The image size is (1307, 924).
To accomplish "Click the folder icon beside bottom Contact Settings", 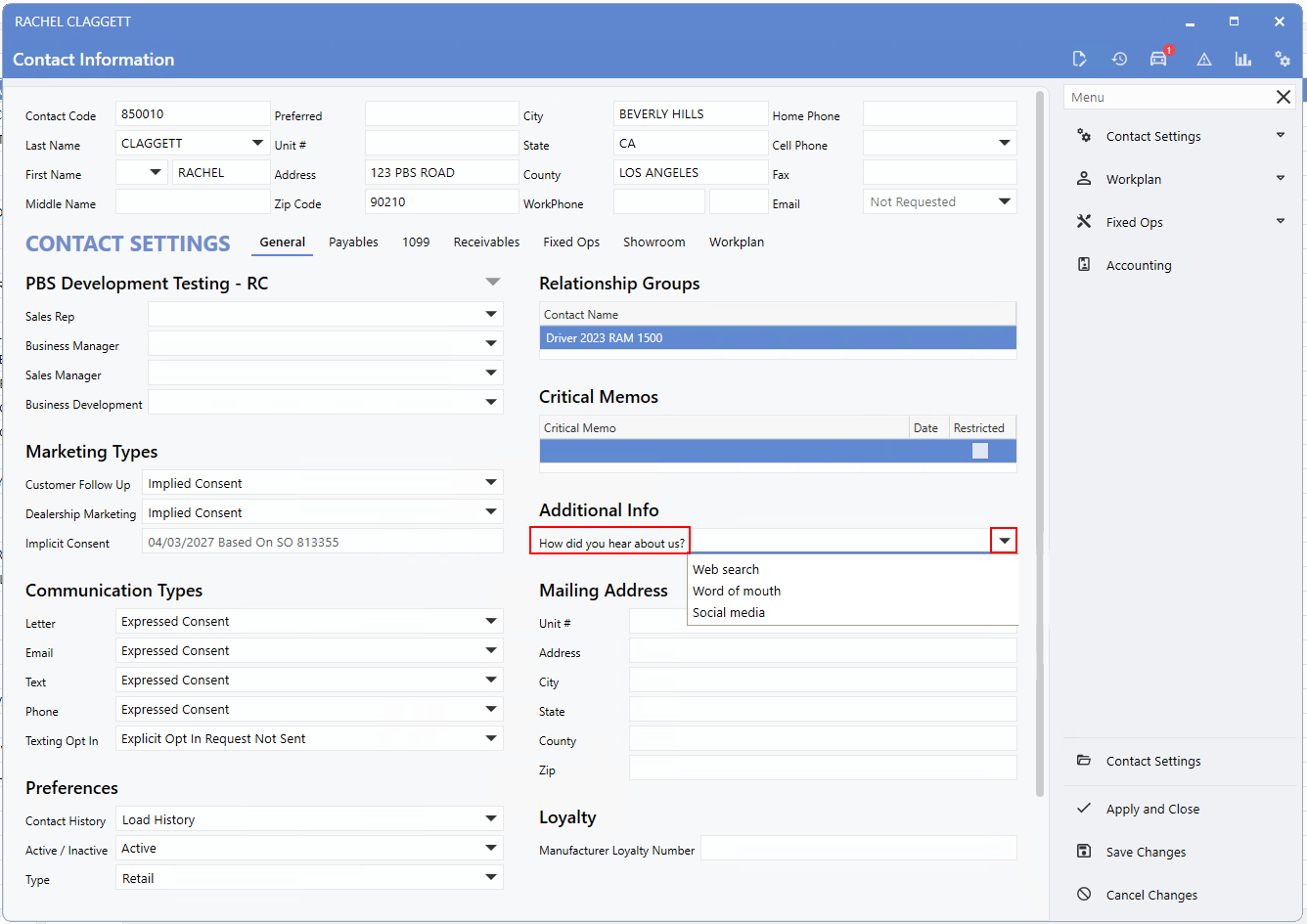I will pyautogui.click(x=1084, y=761).
